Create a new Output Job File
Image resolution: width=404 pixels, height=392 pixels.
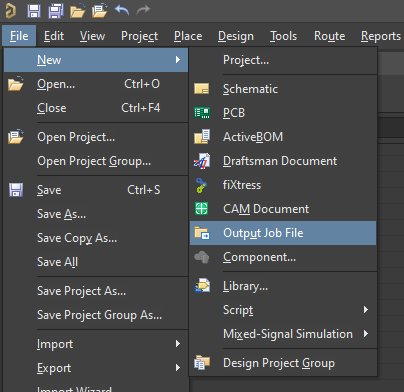tap(283, 233)
